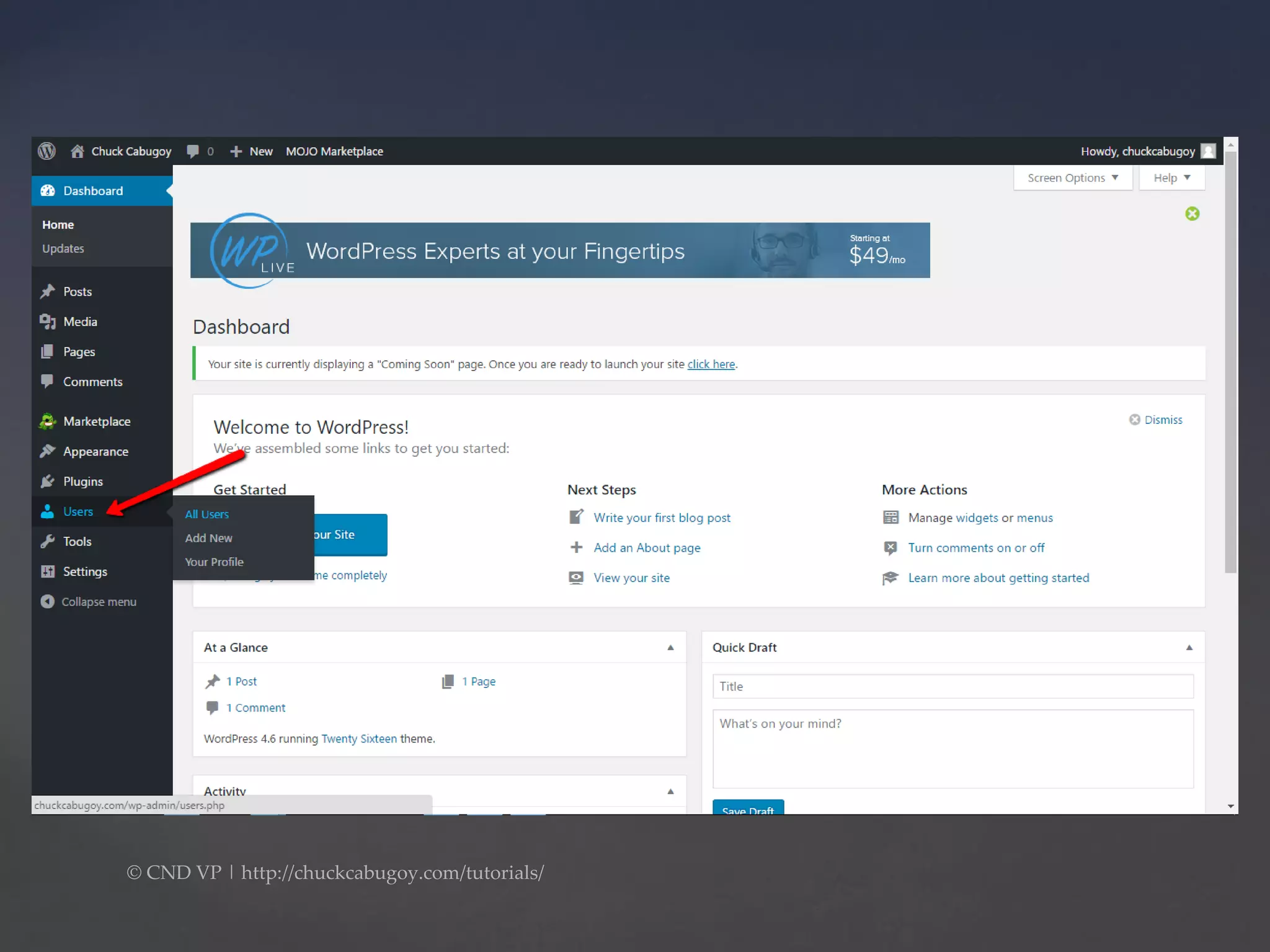Screen dimensions: 1270x952
Task: Click the Quick Draft Title field
Action: point(953,686)
